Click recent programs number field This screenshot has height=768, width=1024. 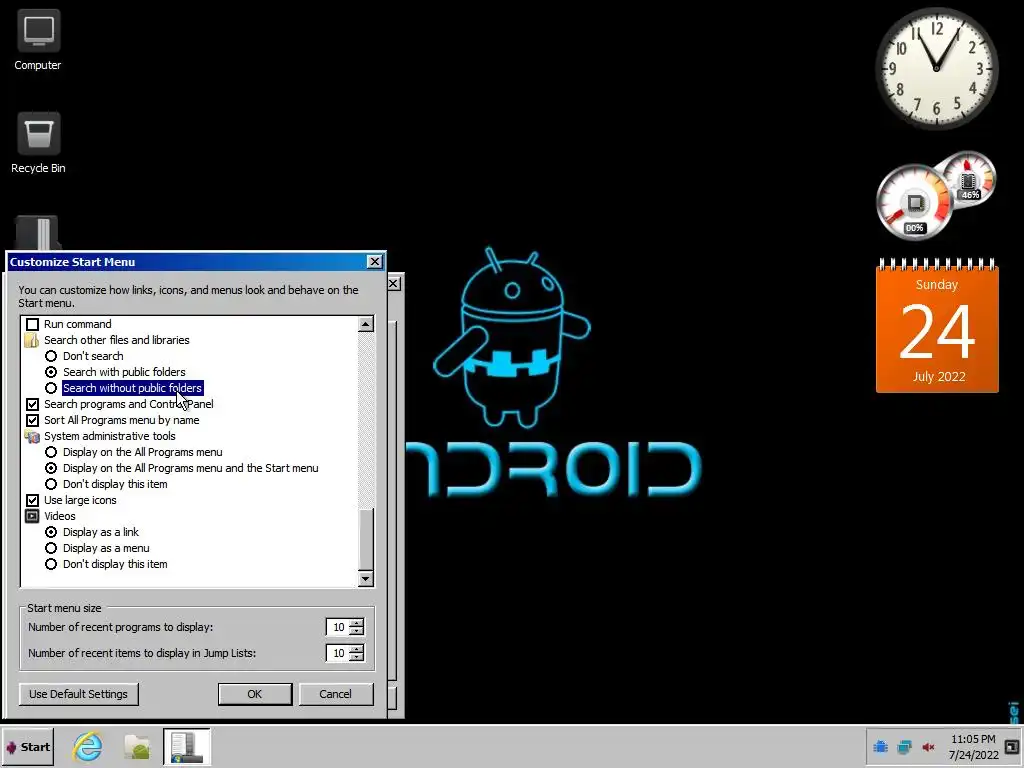pos(338,627)
